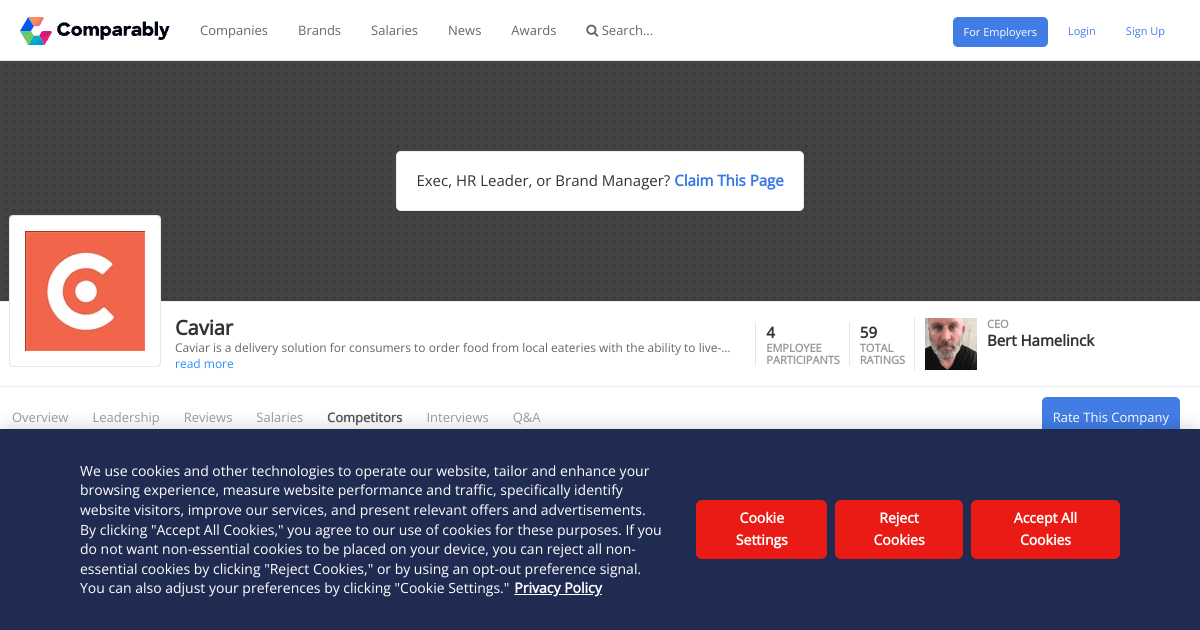This screenshot has width=1200, height=630.
Task: Open the Sign Up link
Action: [x=1145, y=32]
